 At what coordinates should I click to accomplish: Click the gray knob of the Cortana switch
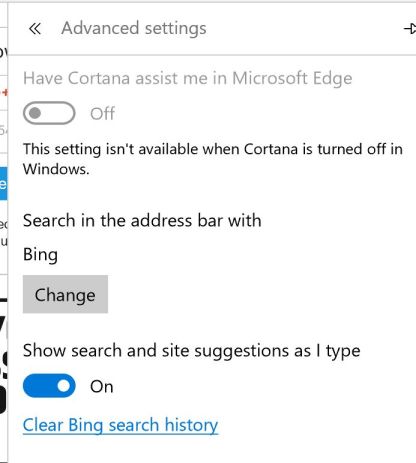click(x=35, y=113)
